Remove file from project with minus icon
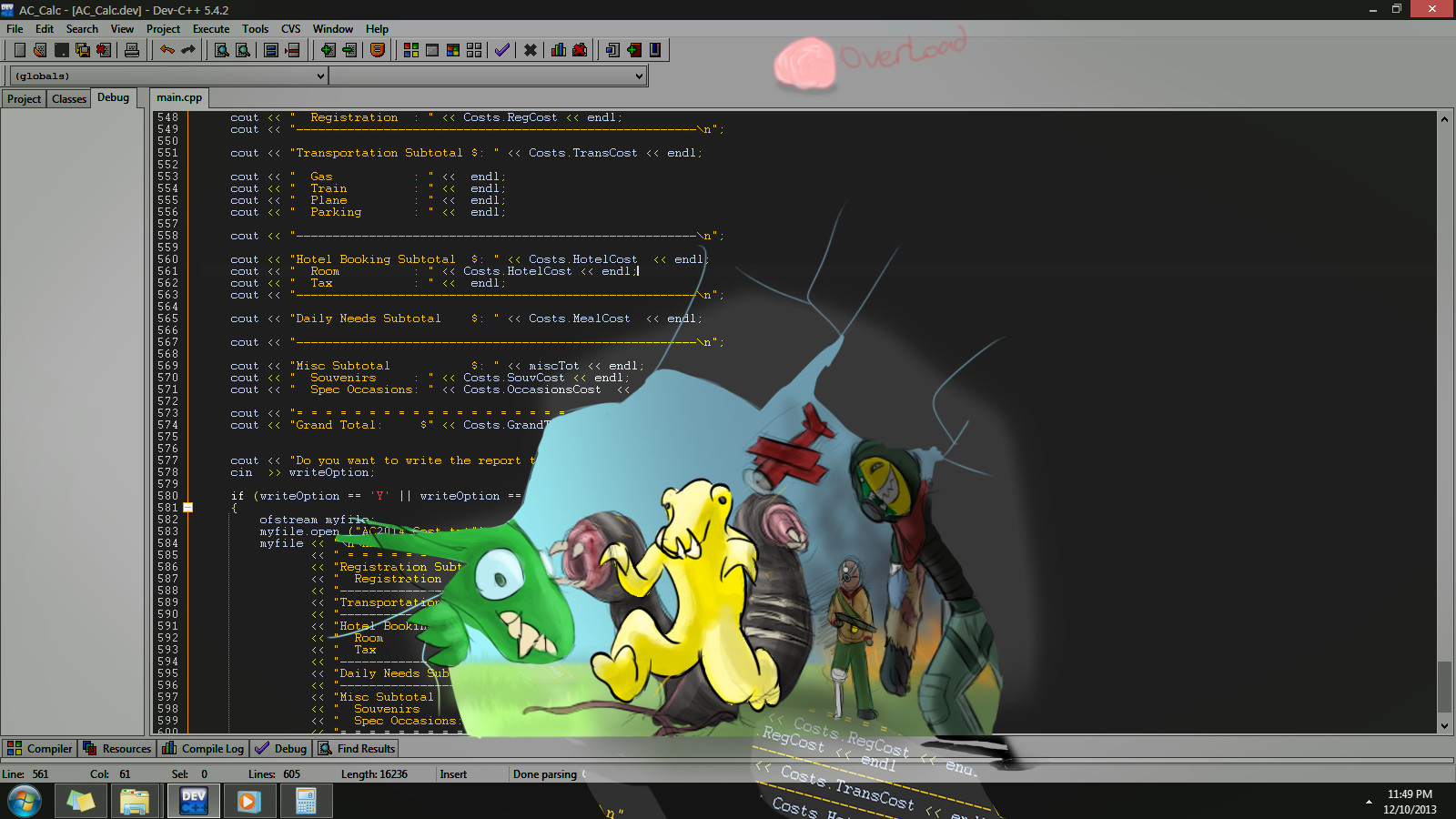The image size is (1456, 819). tap(349, 50)
